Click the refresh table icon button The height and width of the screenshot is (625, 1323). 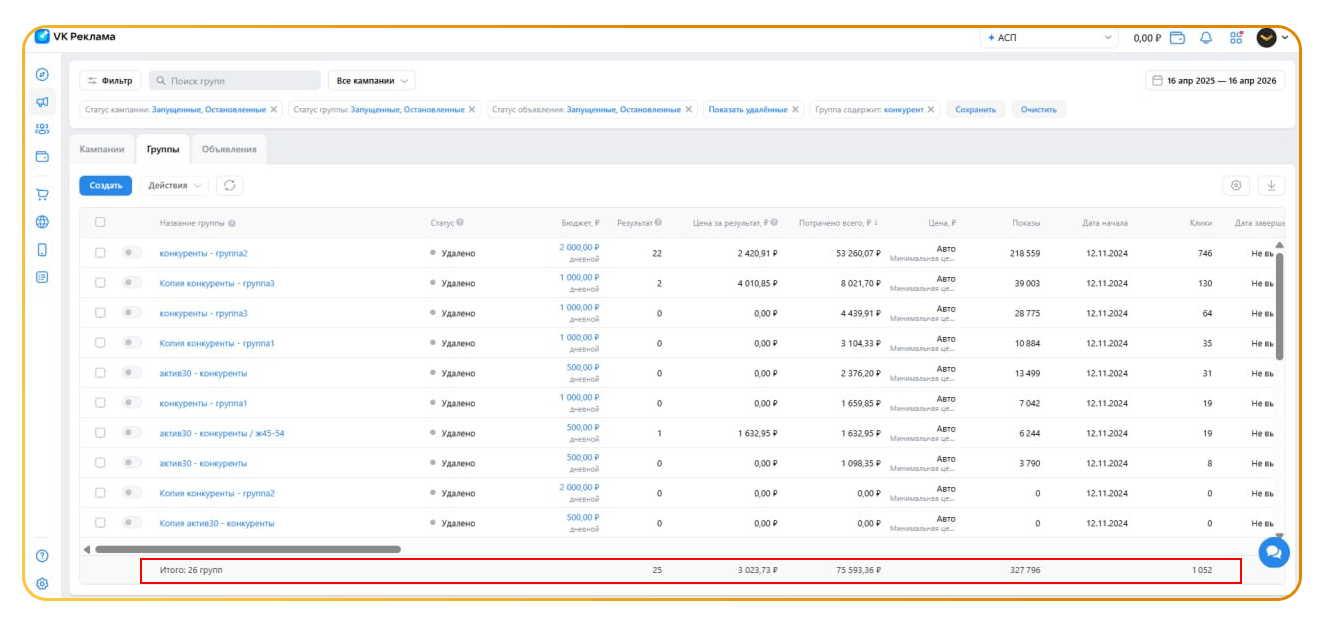click(230, 185)
